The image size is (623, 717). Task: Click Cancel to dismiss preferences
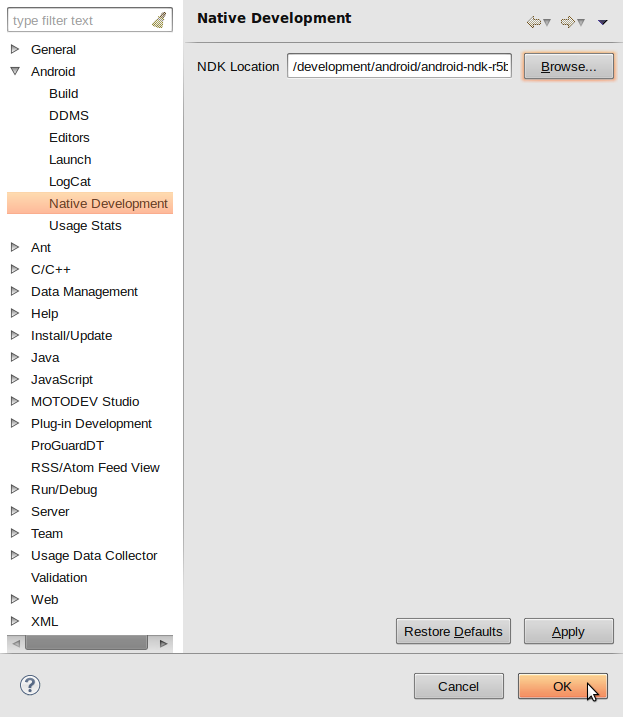[x=459, y=686]
